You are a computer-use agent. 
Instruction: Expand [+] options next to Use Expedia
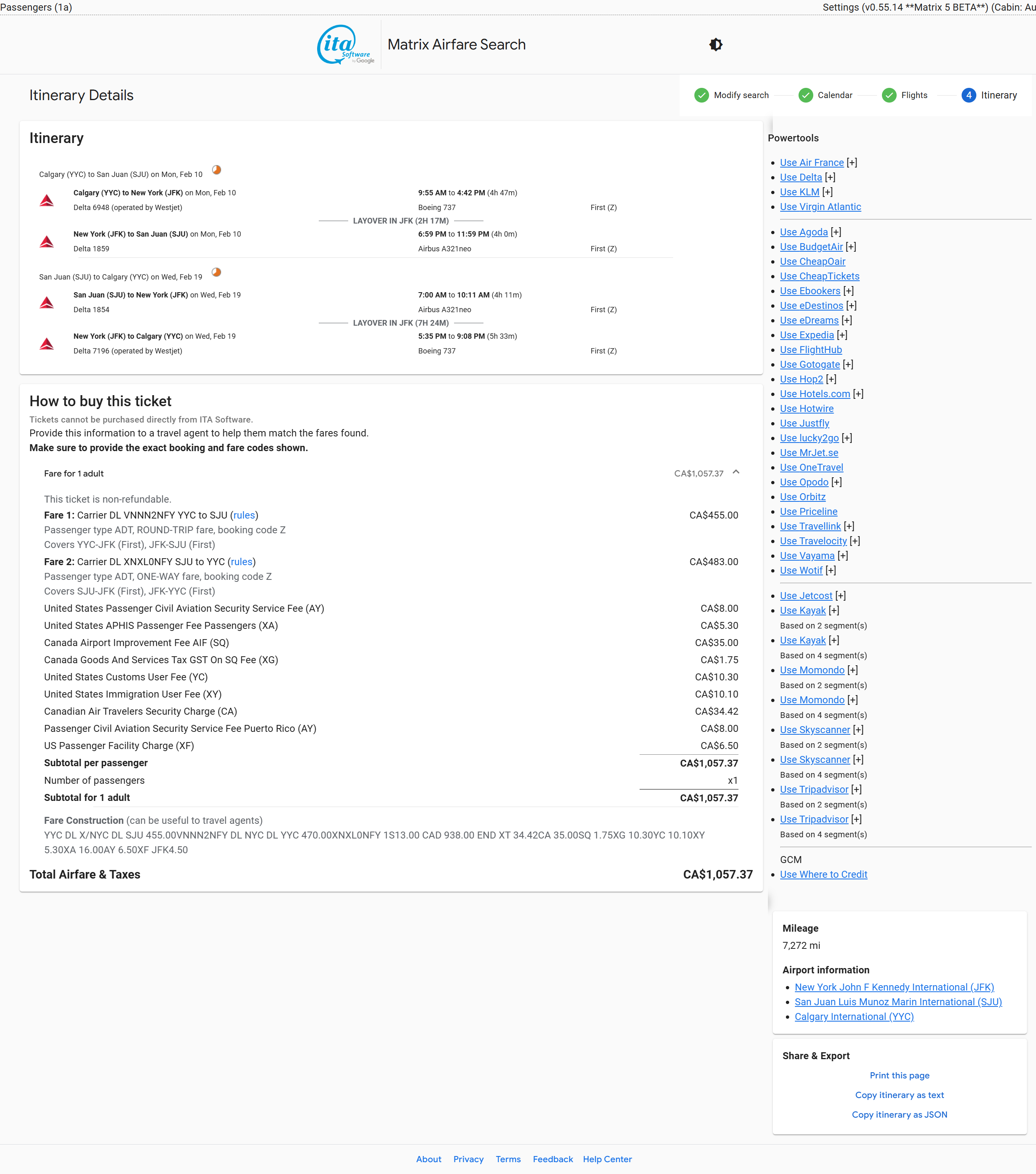(x=842, y=335)
